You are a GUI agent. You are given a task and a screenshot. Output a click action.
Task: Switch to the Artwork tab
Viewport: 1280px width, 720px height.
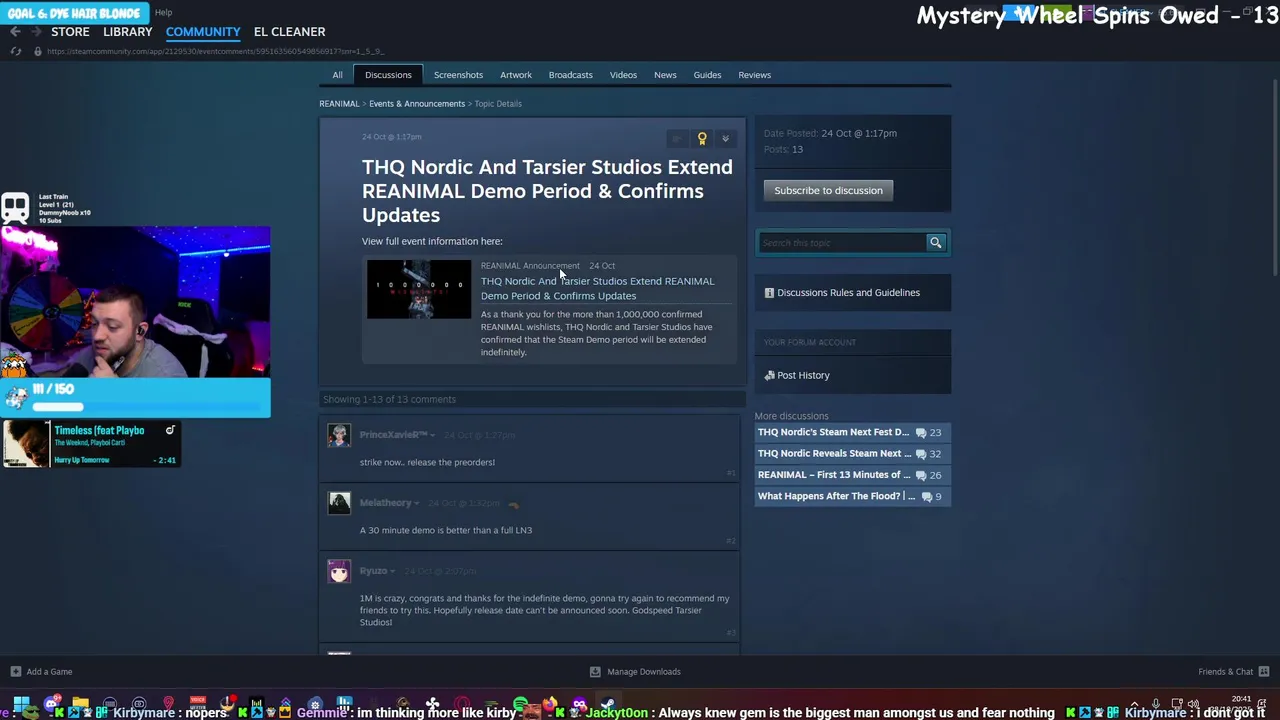516,75
